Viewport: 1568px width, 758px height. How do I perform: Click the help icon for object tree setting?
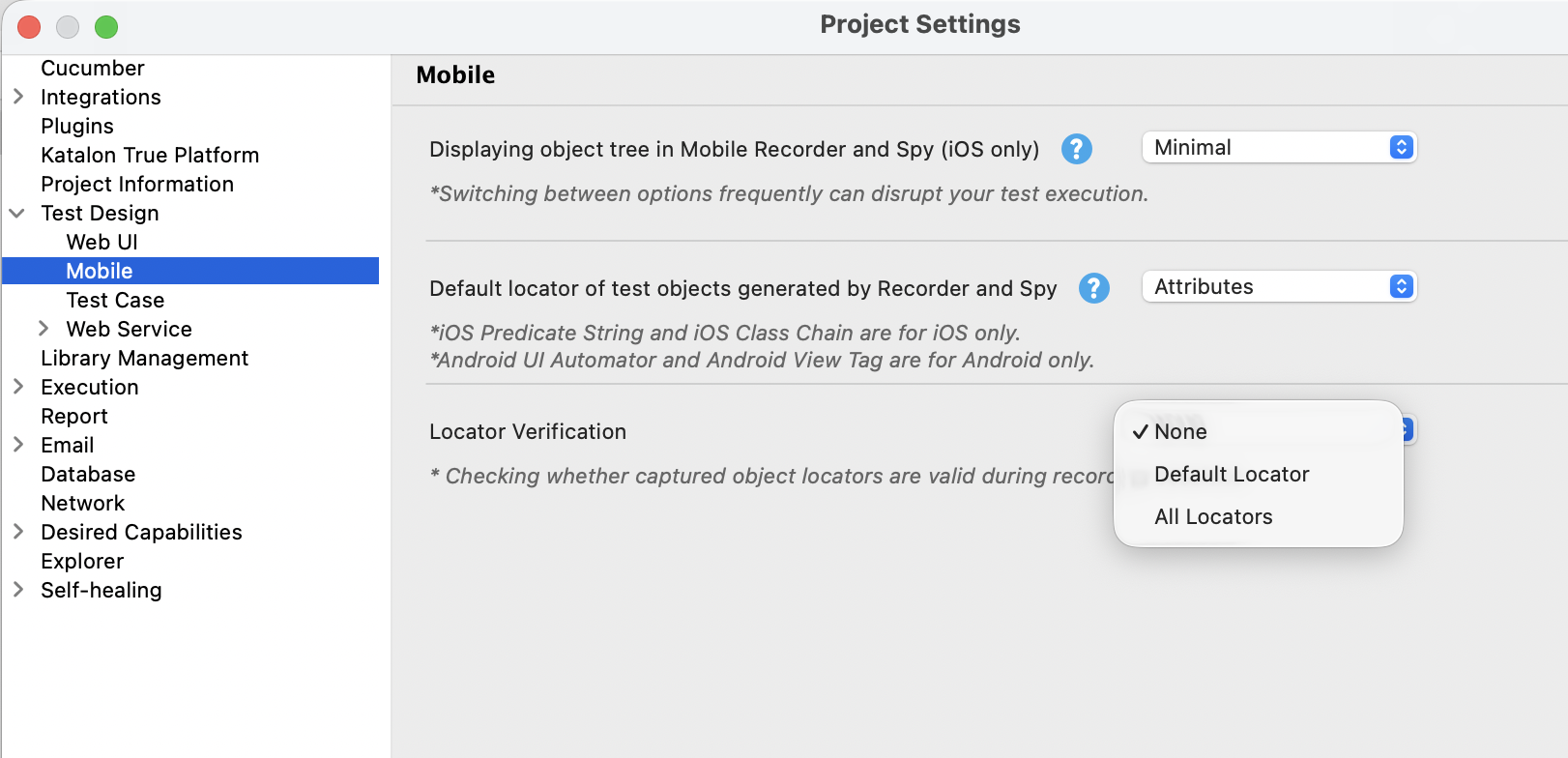pos(1076,149)
